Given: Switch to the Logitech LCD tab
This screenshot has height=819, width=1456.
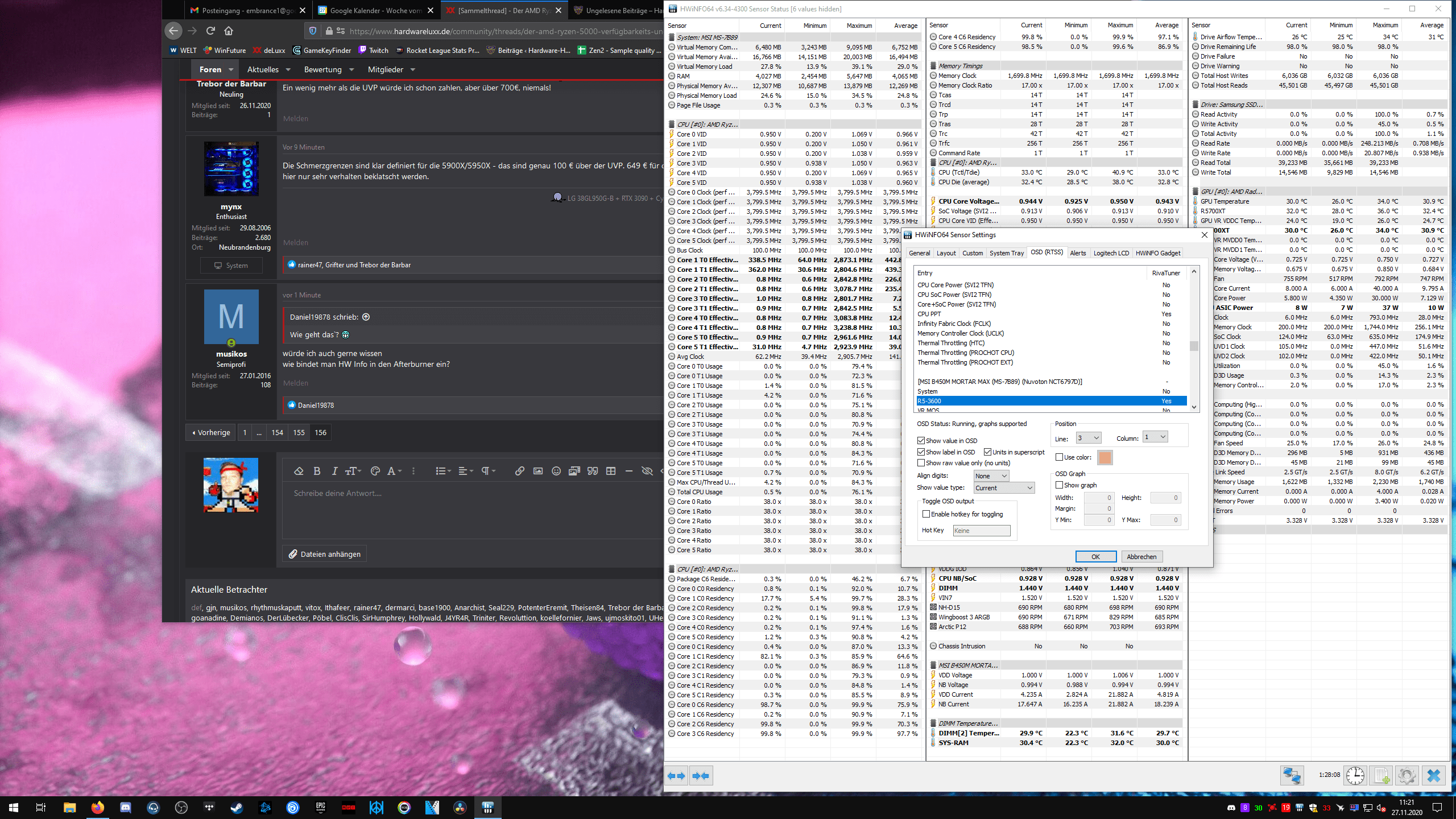Looking at the screenshot, I should 1111,253.
